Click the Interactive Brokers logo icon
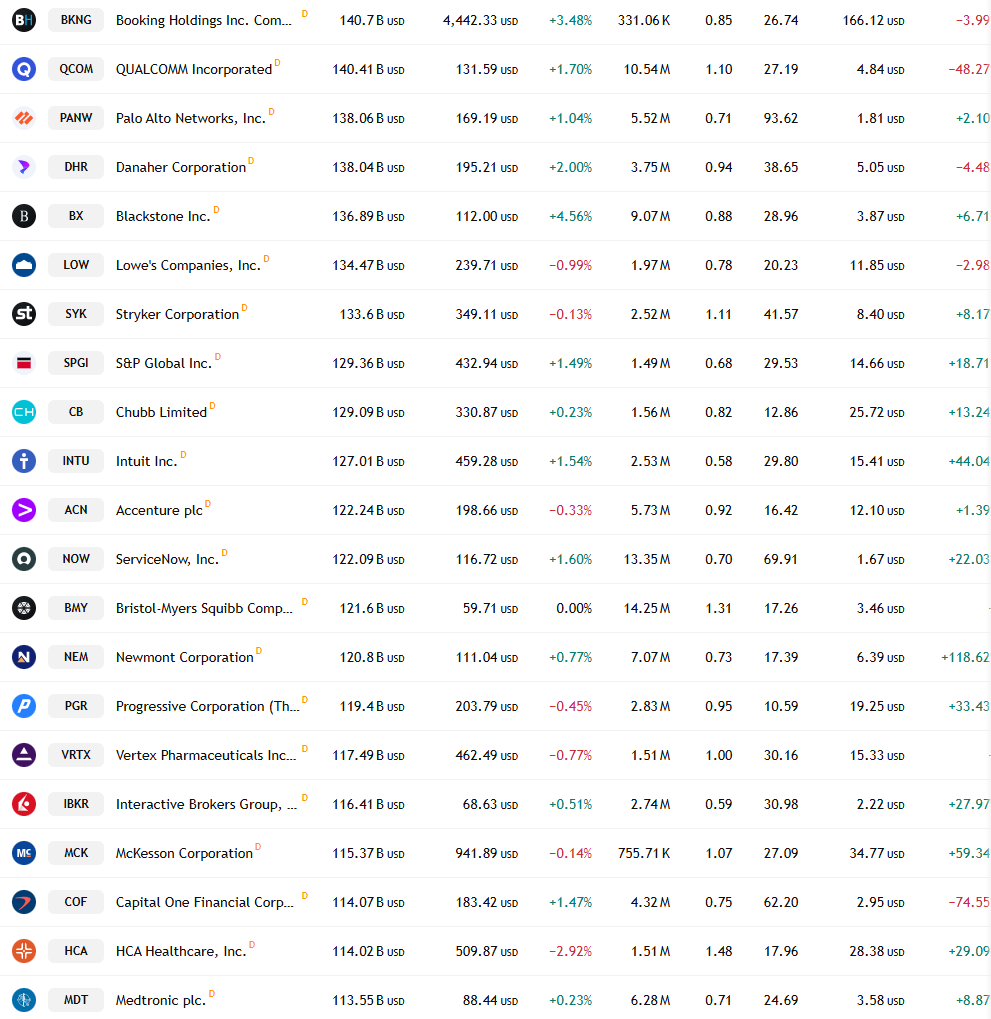Image resolution: width=991 pixels, height=1019 pixels. pyautogui.click(x=24, y=804)
